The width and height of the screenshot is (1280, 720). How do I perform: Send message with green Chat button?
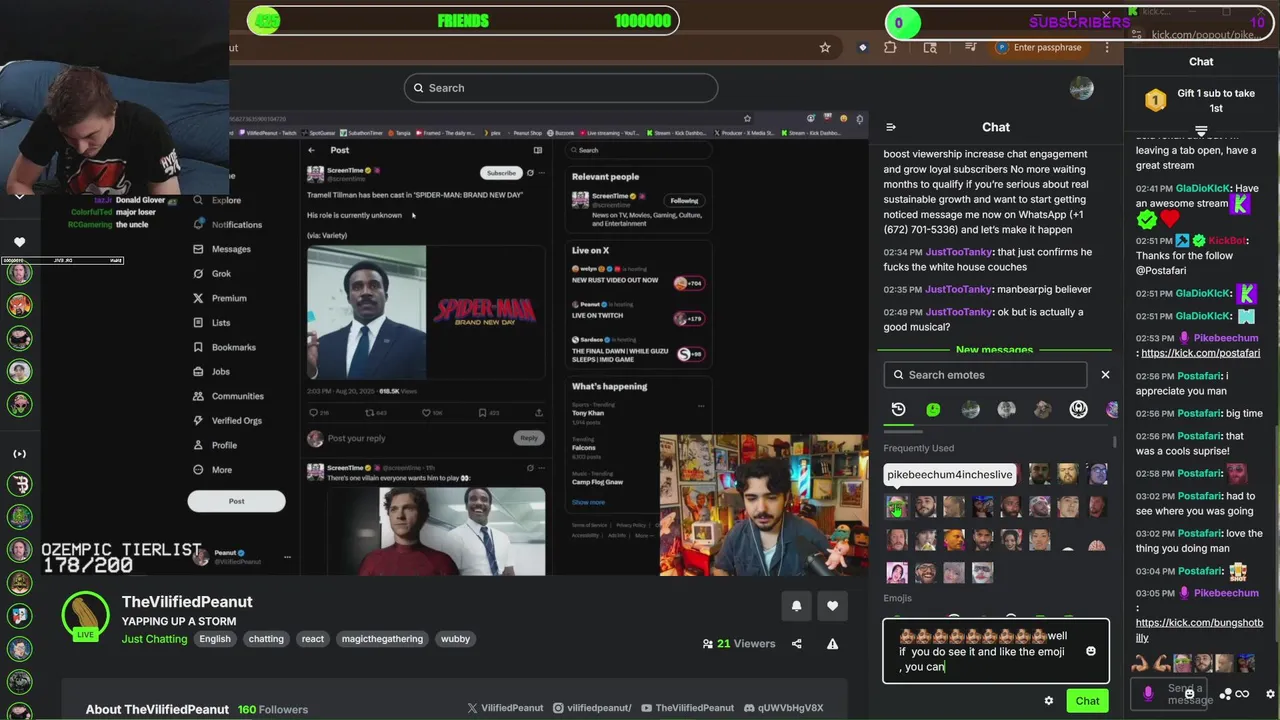[x=1087, y=701]
